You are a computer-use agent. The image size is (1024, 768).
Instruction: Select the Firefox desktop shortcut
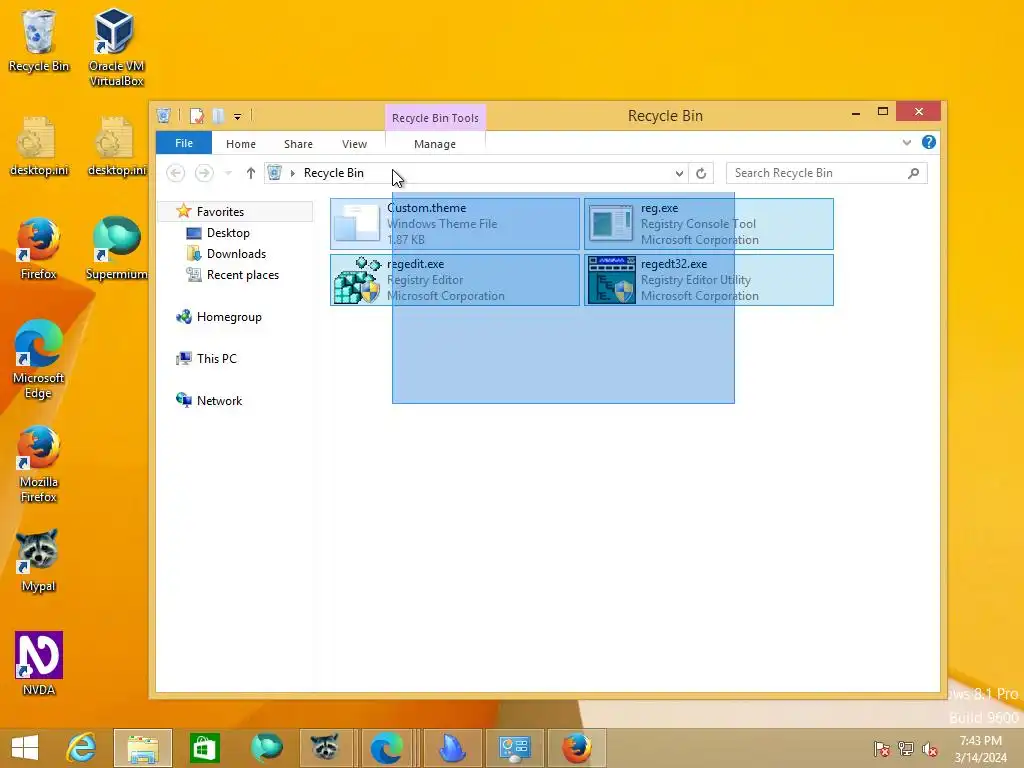pyautogui.click(x=39, y=248)
